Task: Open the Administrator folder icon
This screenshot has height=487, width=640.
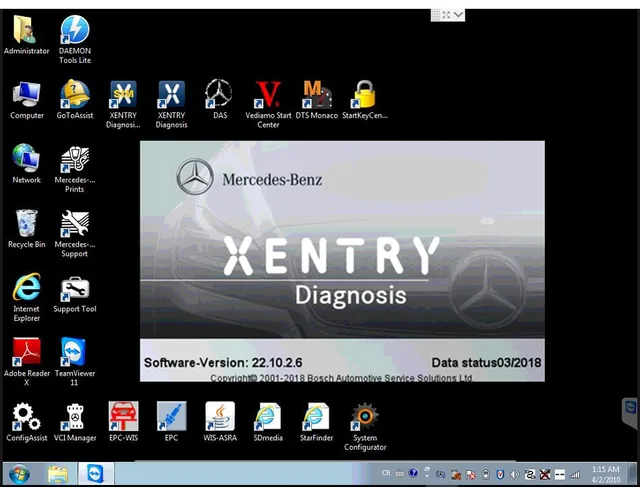Action: pos(26,35)
